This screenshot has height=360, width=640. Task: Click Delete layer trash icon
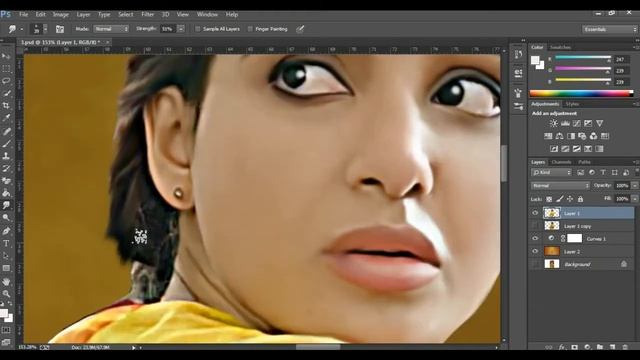[x=625, y=347]
